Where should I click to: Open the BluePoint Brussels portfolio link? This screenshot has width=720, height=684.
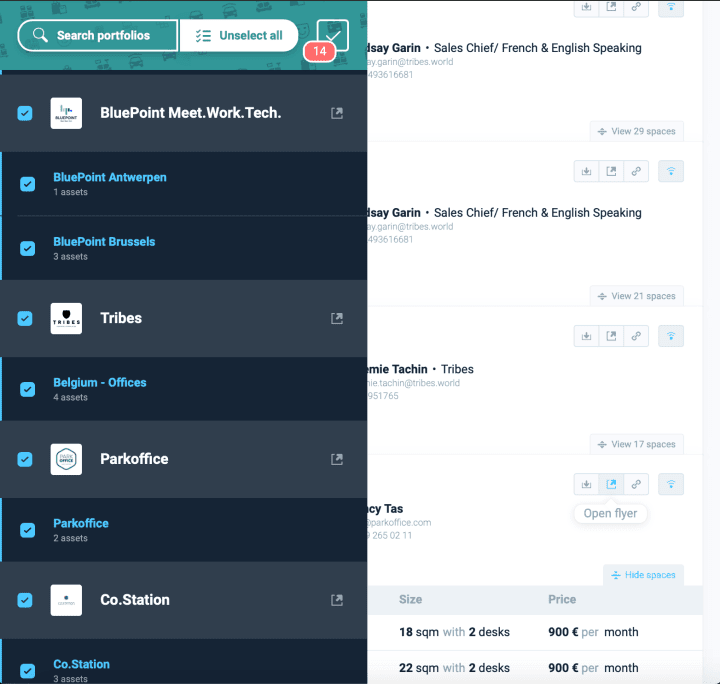pyautogui.click(x=104, y=241)
